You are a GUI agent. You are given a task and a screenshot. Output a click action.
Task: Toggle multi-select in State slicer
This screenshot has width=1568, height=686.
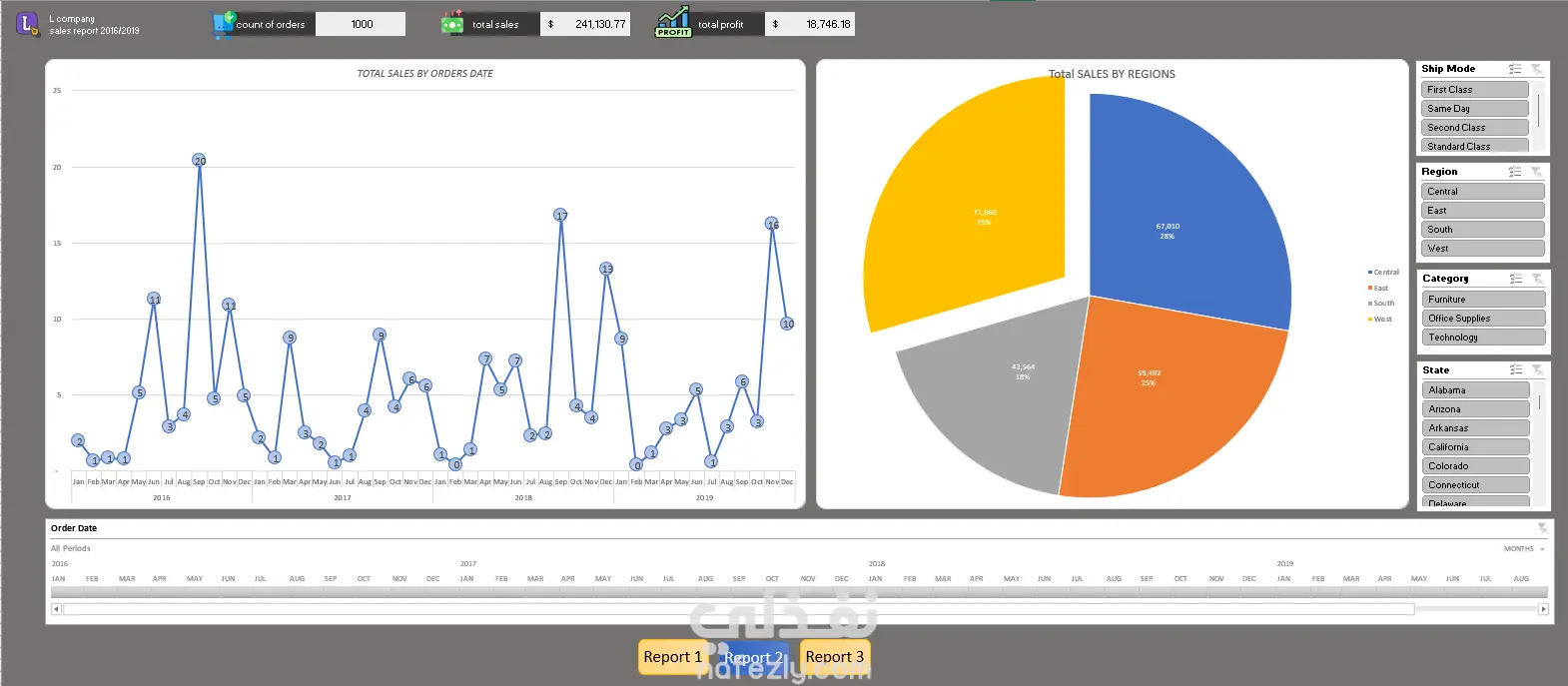(x=1516, y=370)
